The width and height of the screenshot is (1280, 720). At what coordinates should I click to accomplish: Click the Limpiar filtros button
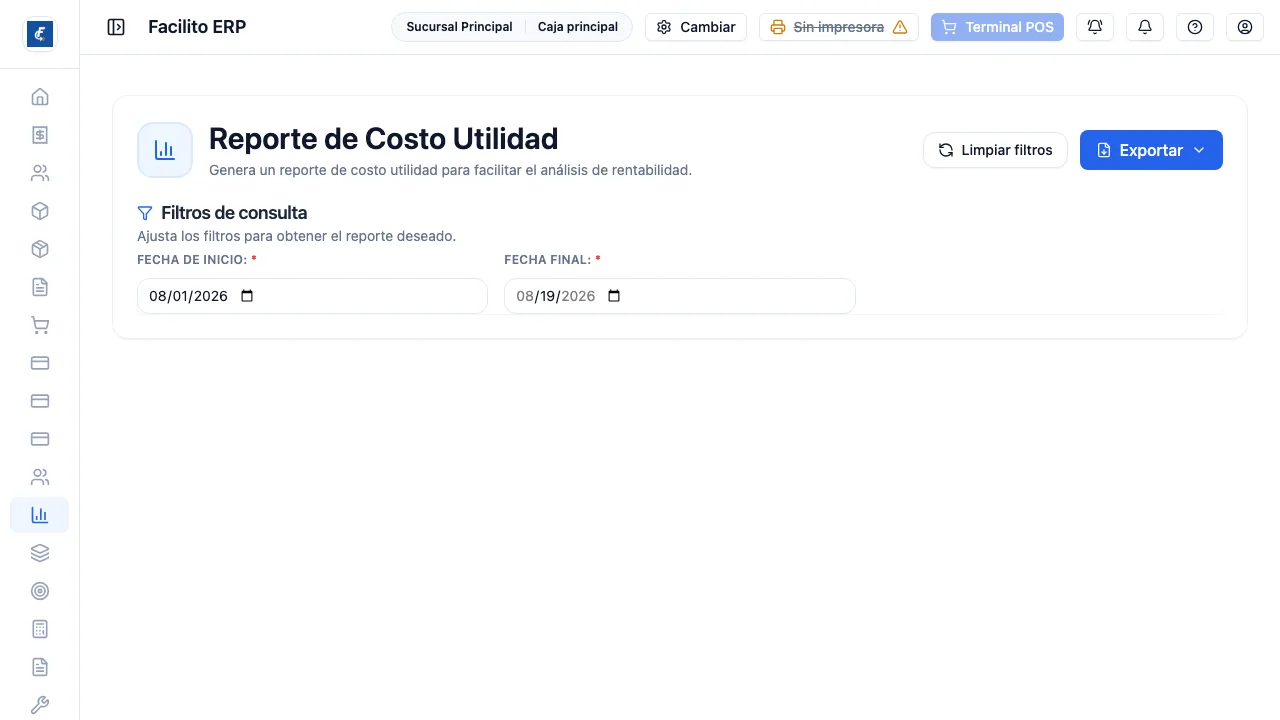point(995,150)
